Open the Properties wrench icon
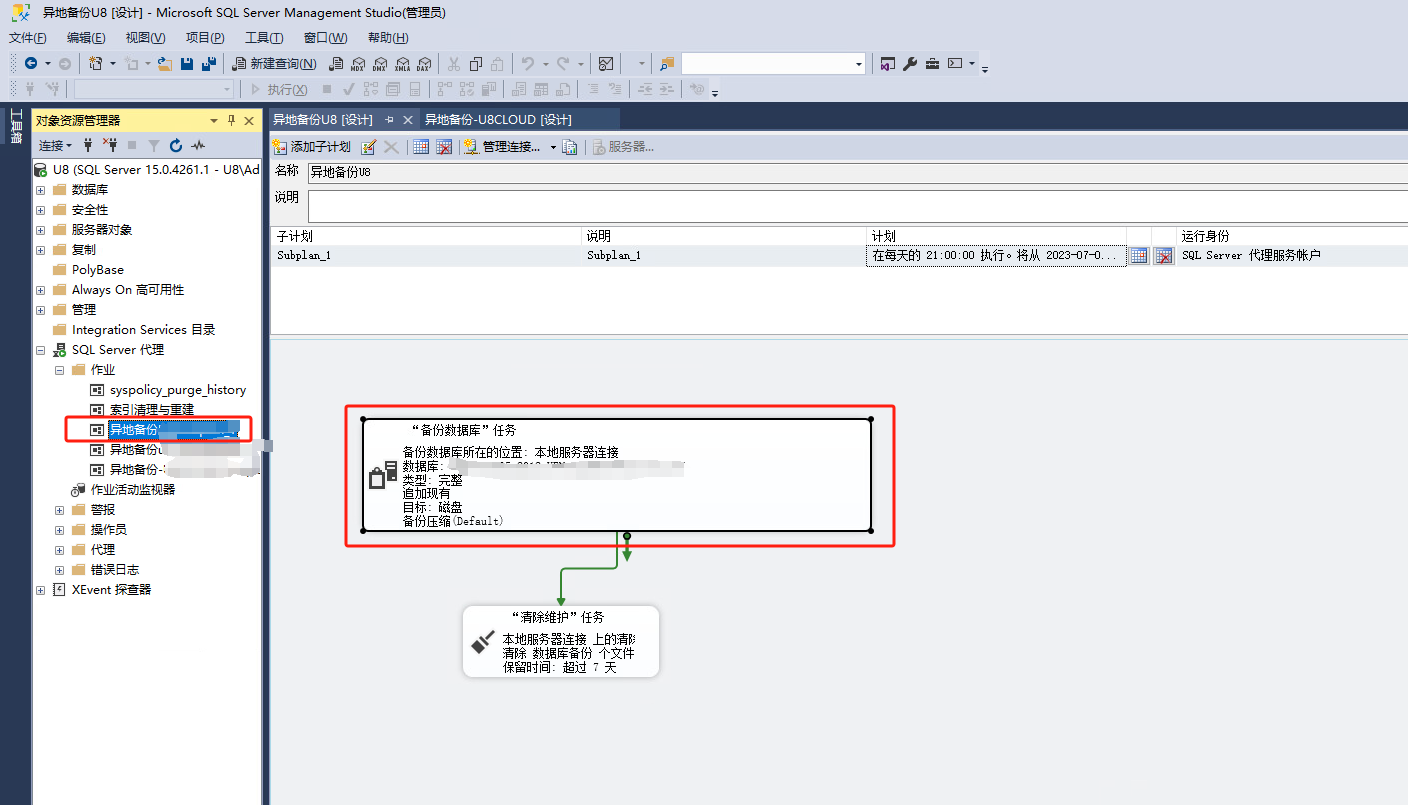 click(x=910, y=64)
